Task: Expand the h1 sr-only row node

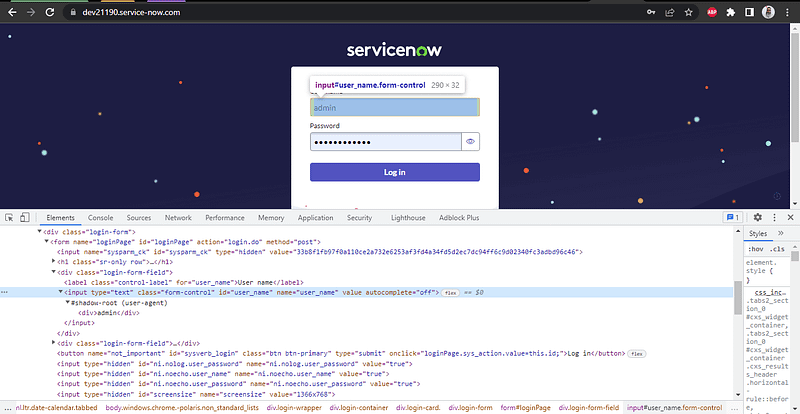Action: tap(54, 262)
